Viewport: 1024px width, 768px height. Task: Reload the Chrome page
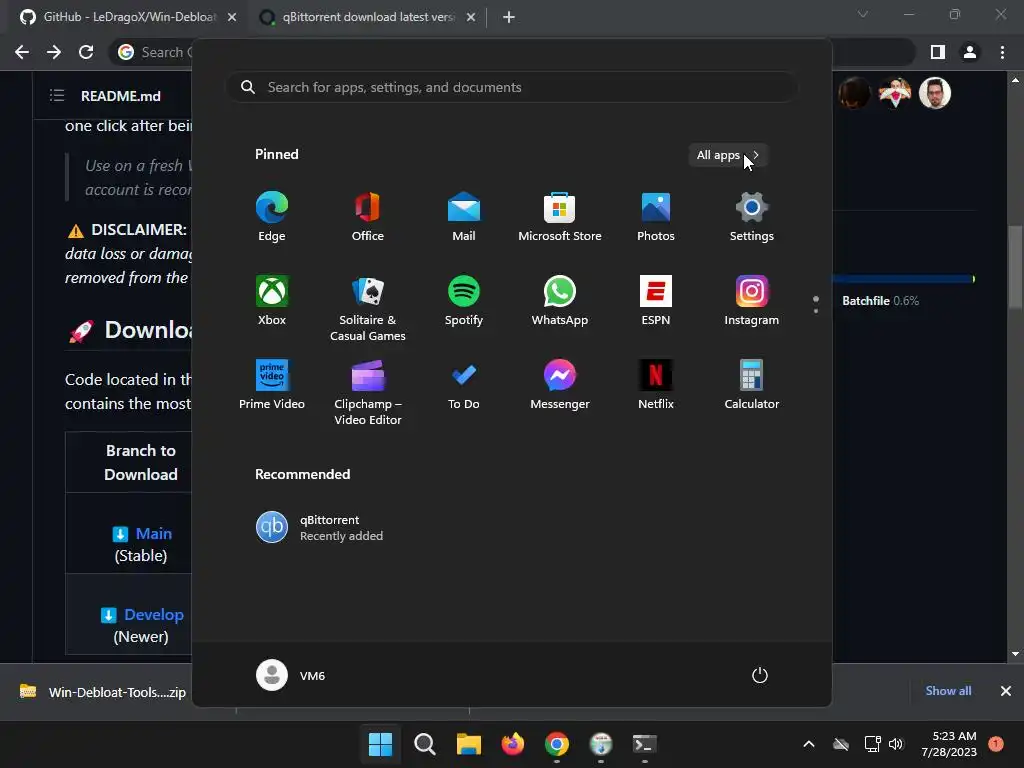click(86, 52)
